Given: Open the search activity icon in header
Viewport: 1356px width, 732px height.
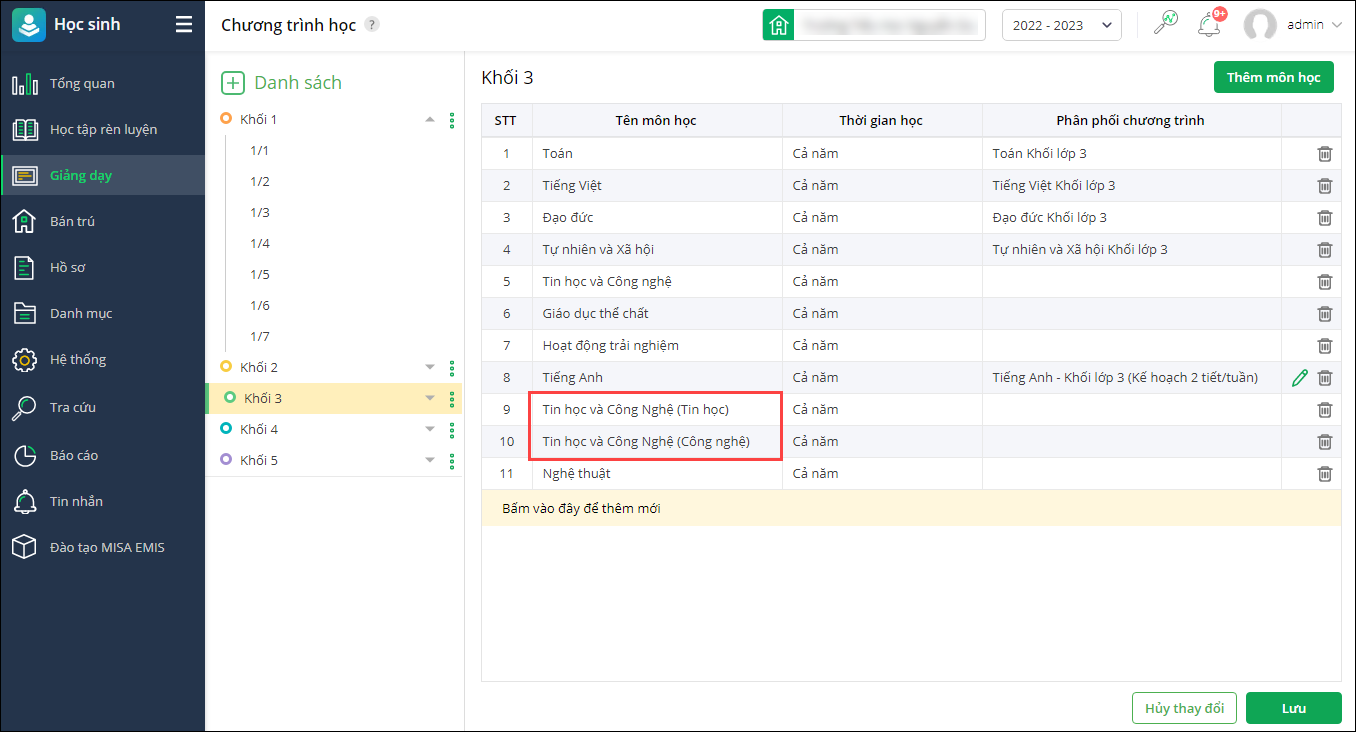Looking at the screenshot, I should [1166, 23].
